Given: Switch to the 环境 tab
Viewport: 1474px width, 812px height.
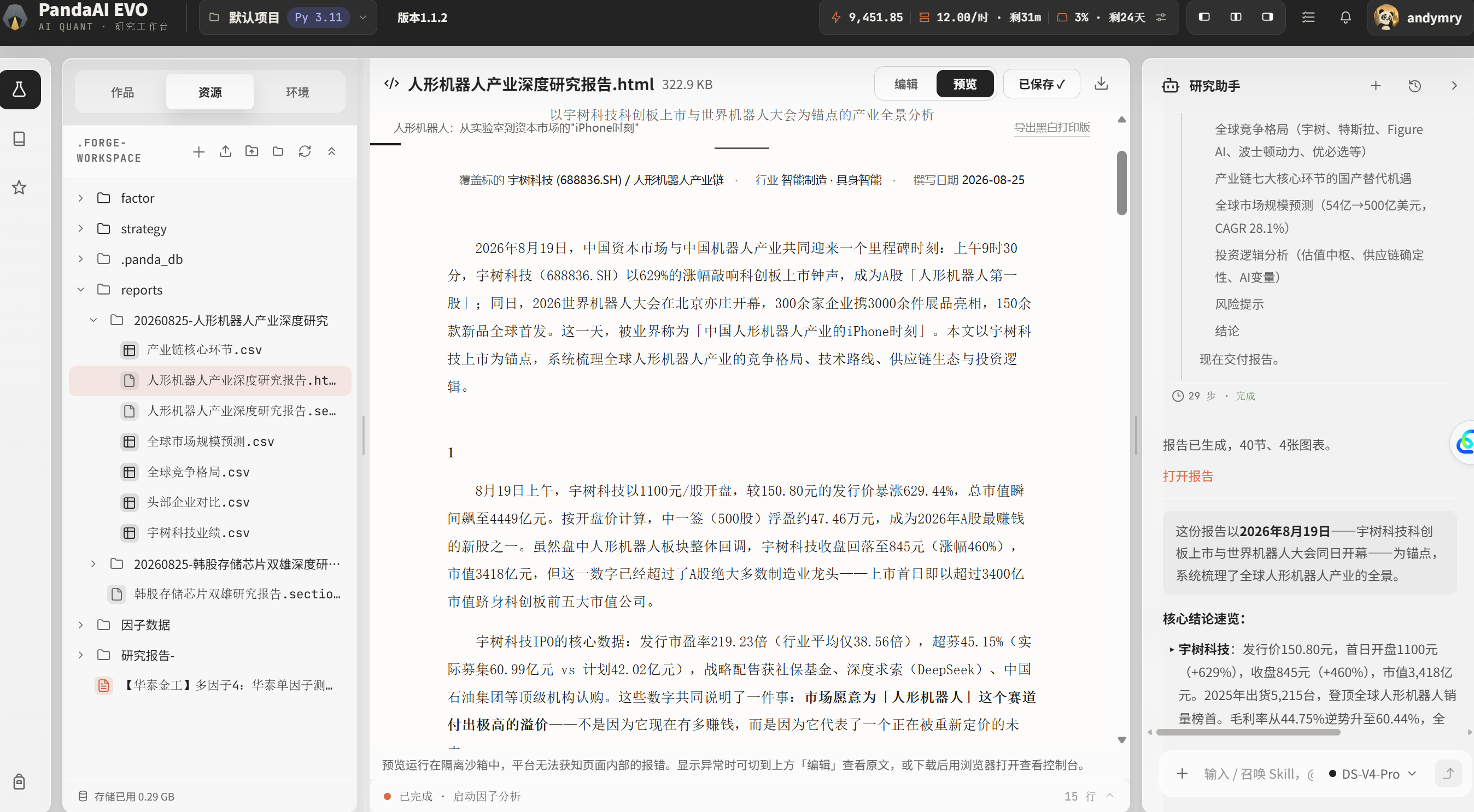Looking at the screenshot, I should [297, 91].
